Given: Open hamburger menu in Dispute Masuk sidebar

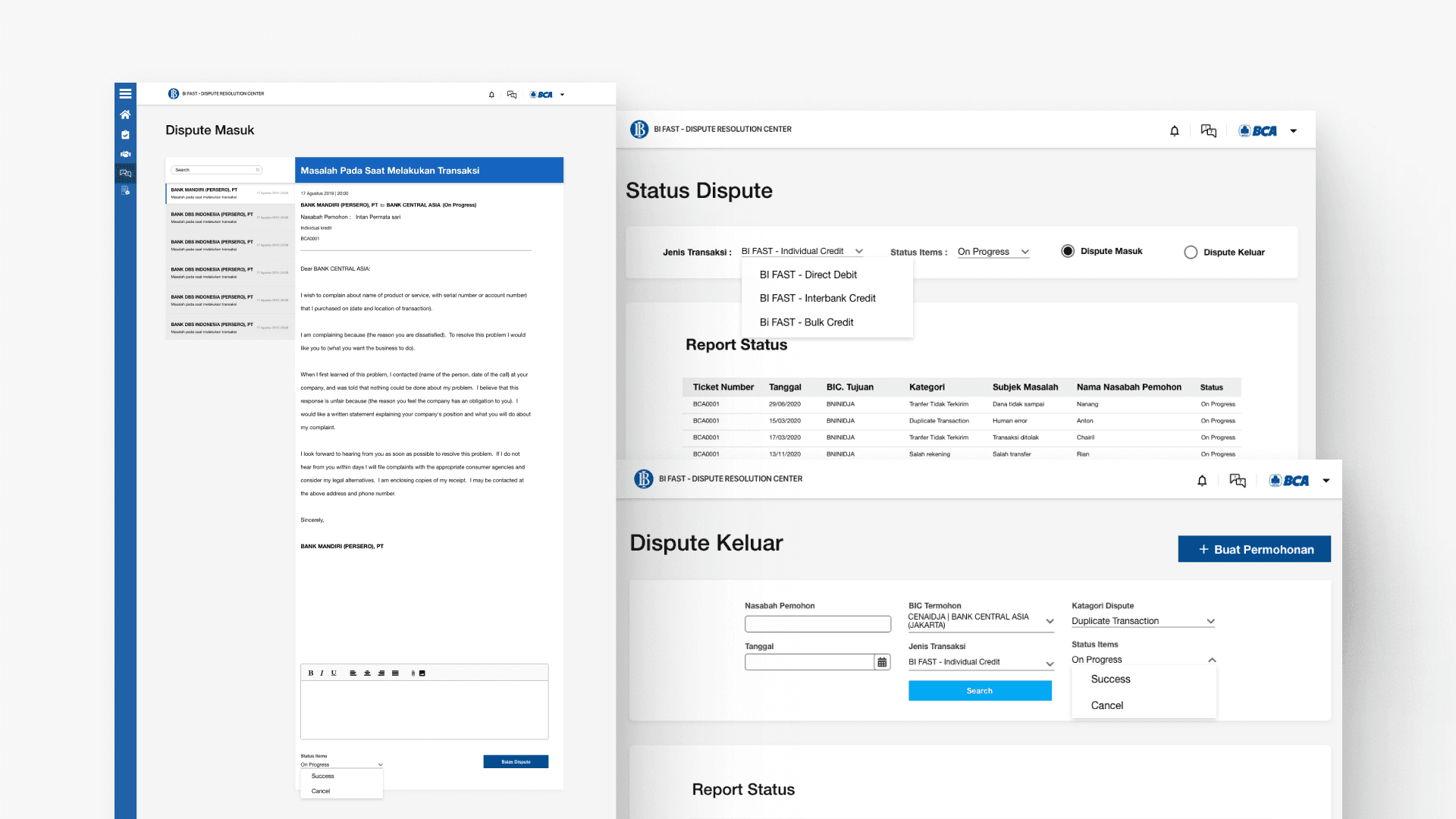Looking at the screenshot, I should click(125, 94).
